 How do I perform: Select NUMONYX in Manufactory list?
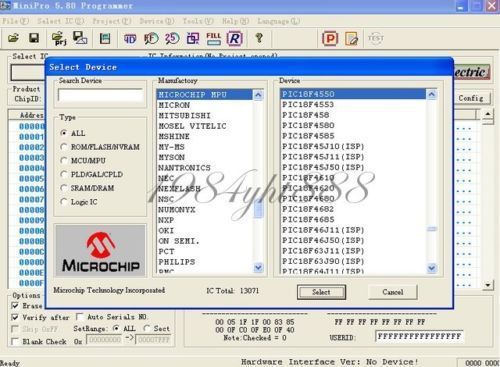point(205,210)
